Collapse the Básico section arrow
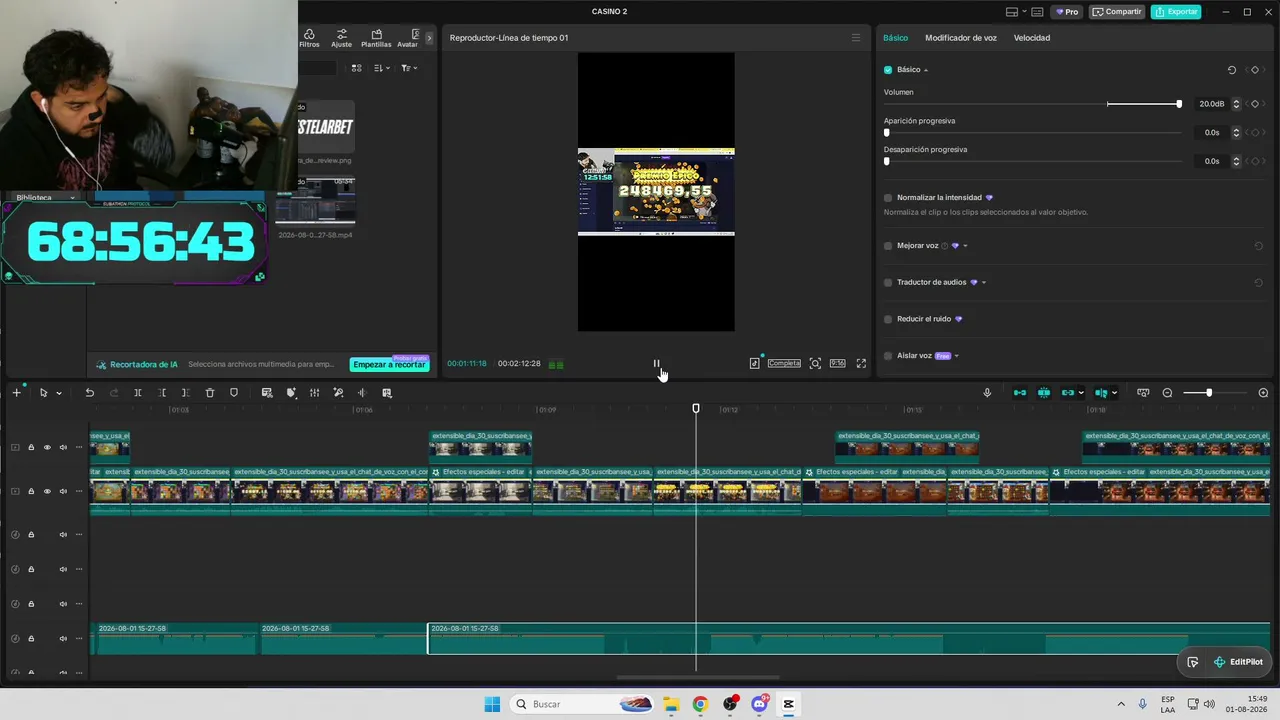The width and height of the screenshot is (1280, 720). (x=926, y=70)
